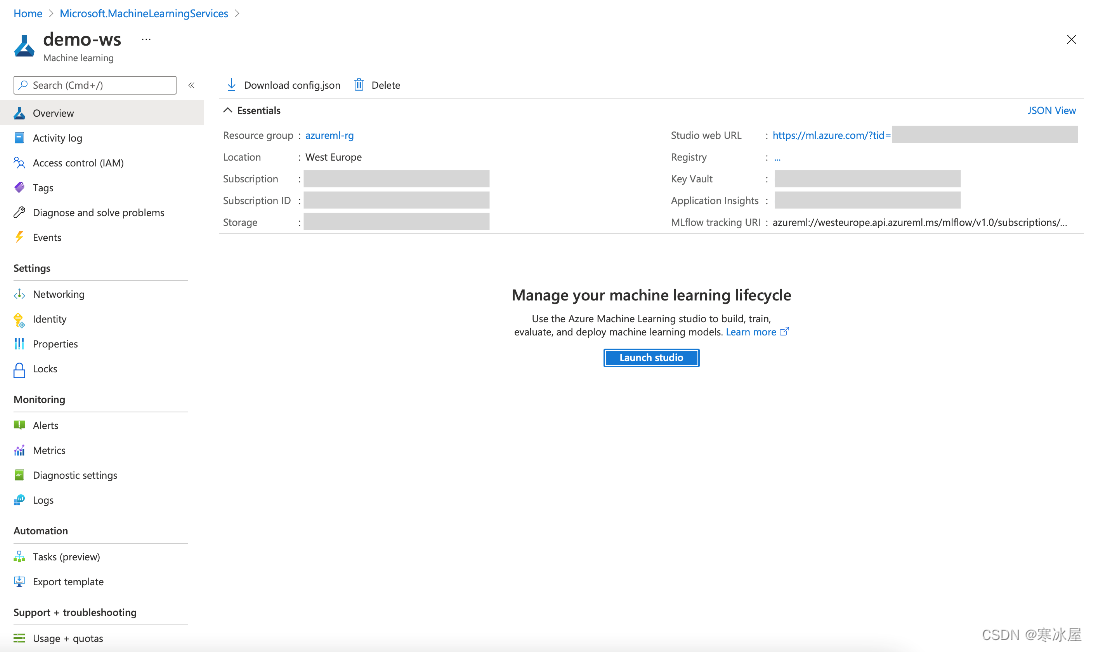Image resolution: width=1097 pixels, height=652 pixels.
Task: Collapse the left navigation pane
Action: pos(190,85)
